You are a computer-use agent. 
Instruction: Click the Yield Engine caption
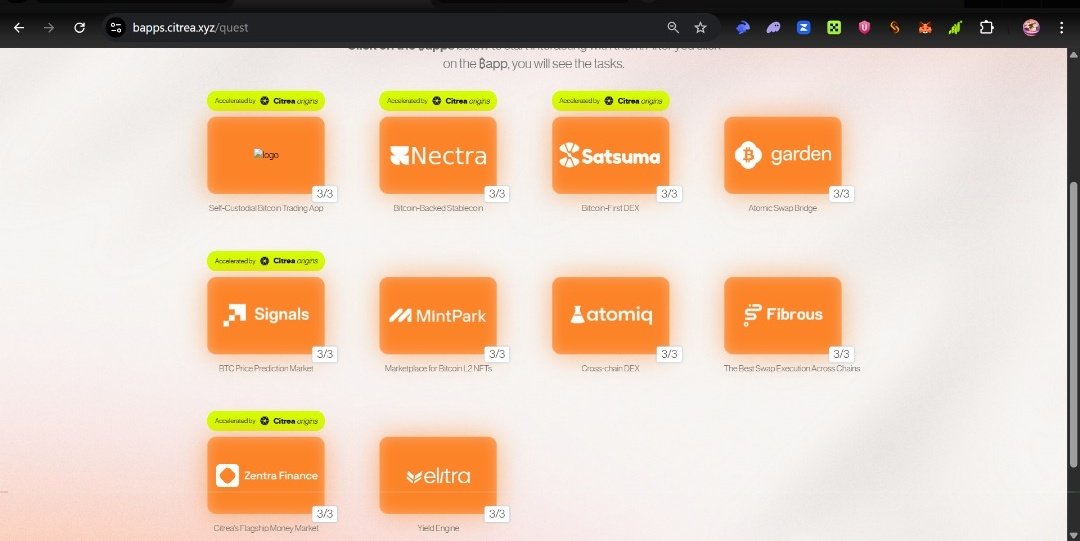pyautogui.click(x=438, y=529)
